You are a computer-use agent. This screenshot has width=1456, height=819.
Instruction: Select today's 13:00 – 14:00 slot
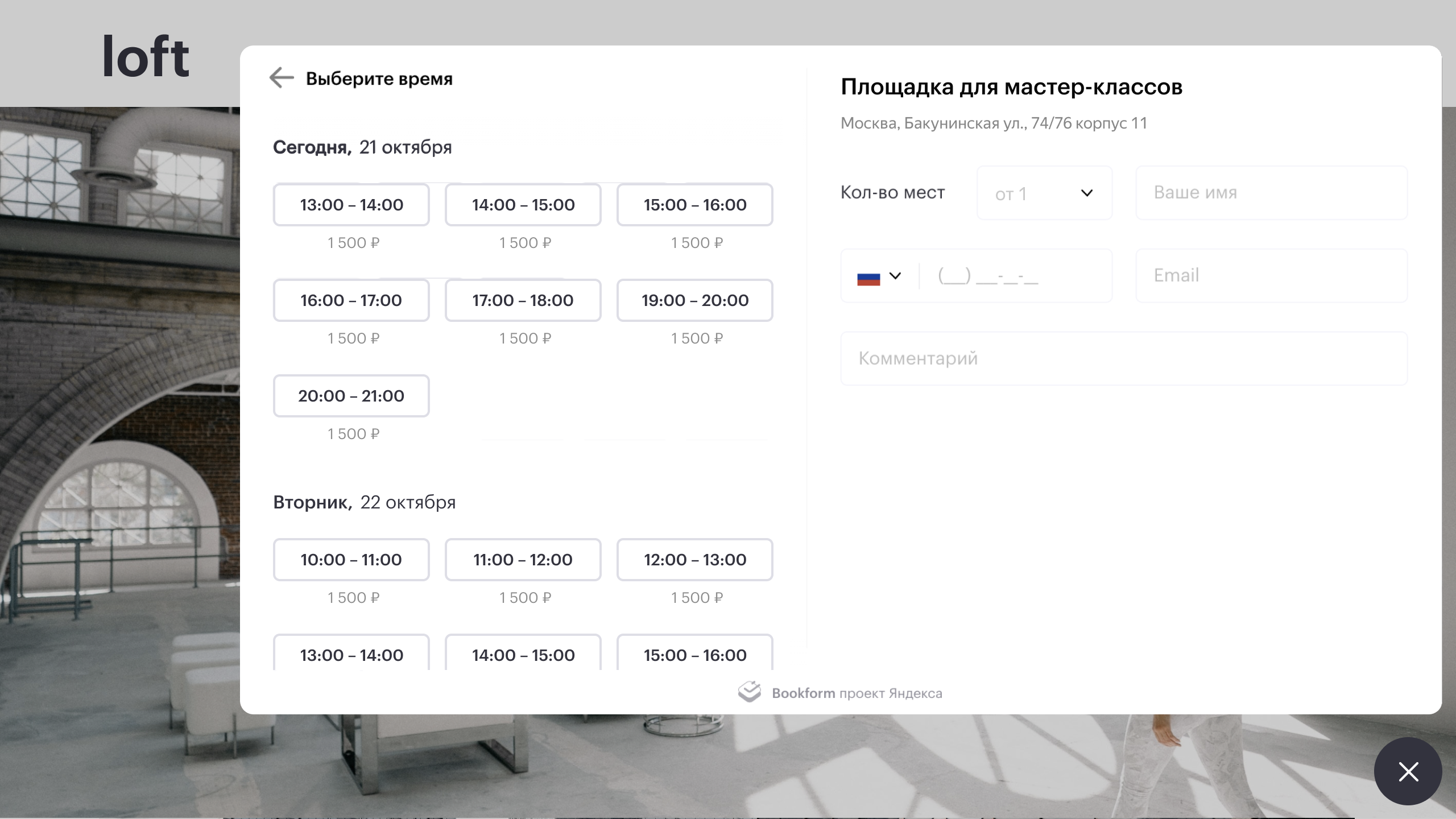[351, 204]
